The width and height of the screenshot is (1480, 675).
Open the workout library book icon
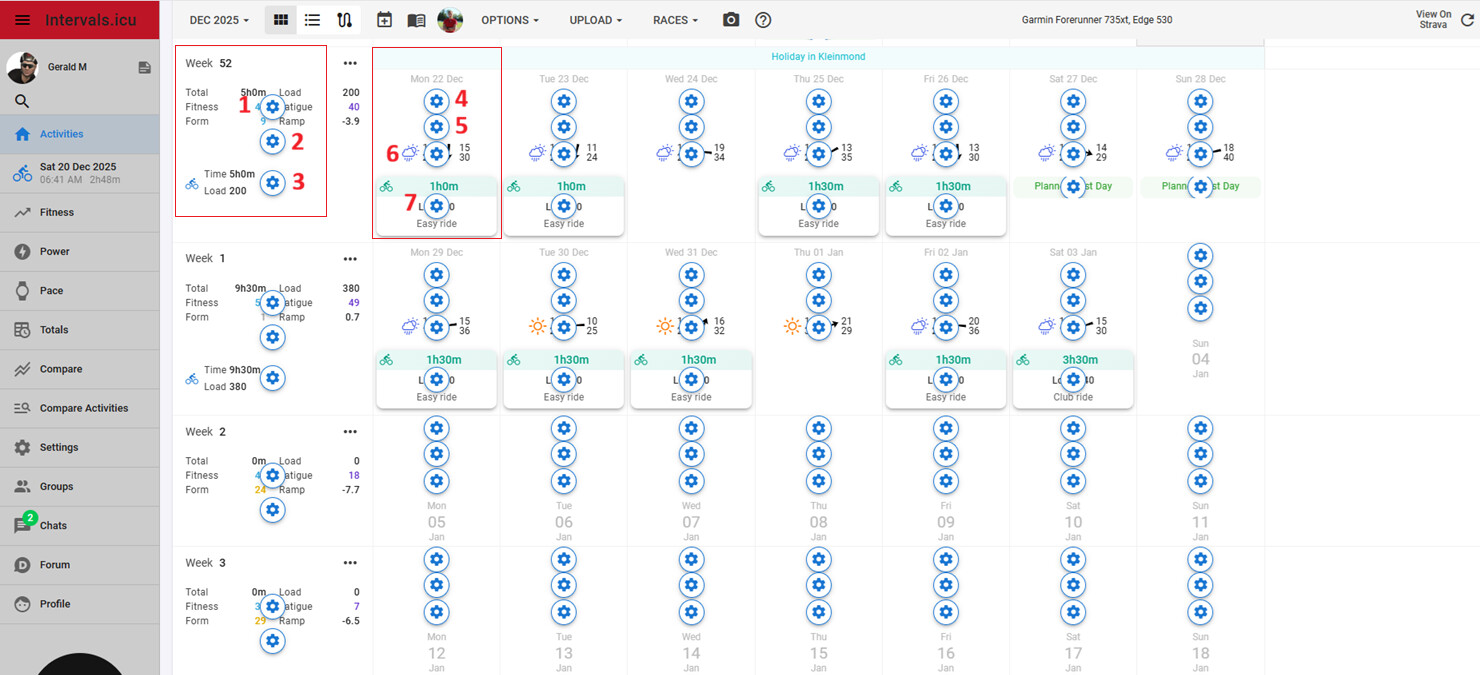[x=416, y=20]
